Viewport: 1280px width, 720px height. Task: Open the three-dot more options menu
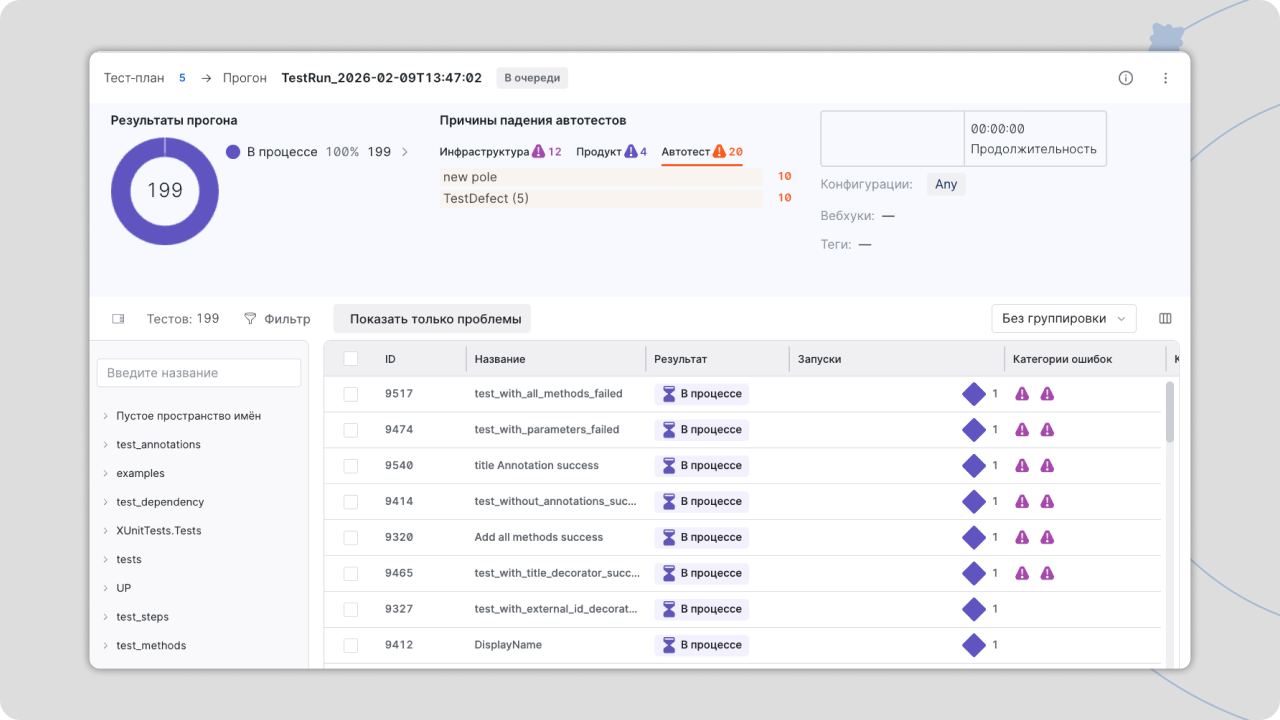coord(1165,78)
